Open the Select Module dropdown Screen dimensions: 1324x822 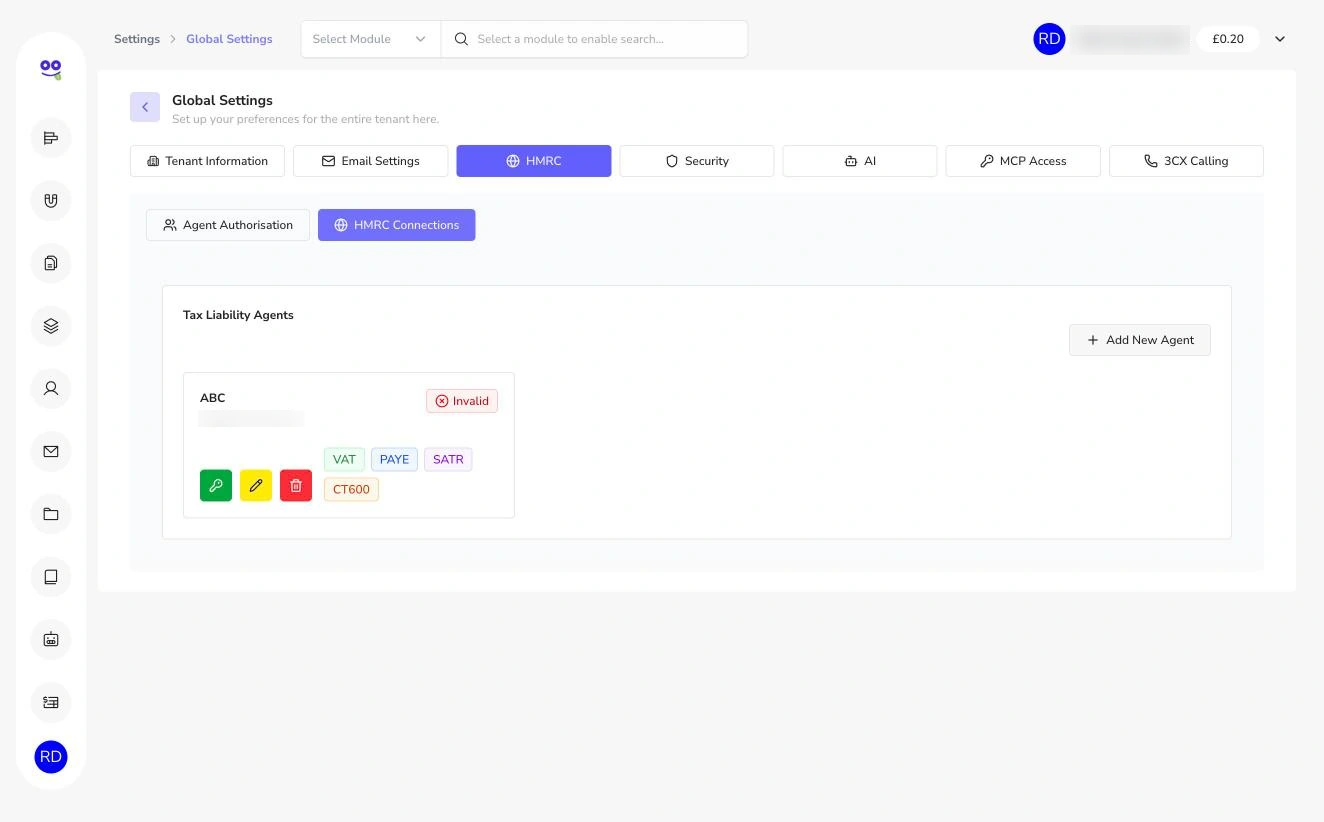(370, 39)
